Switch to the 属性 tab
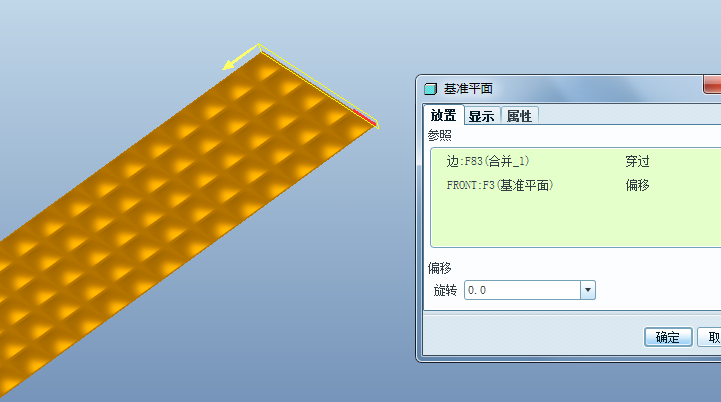The image size is (721, 402). (x=519, y=116)
